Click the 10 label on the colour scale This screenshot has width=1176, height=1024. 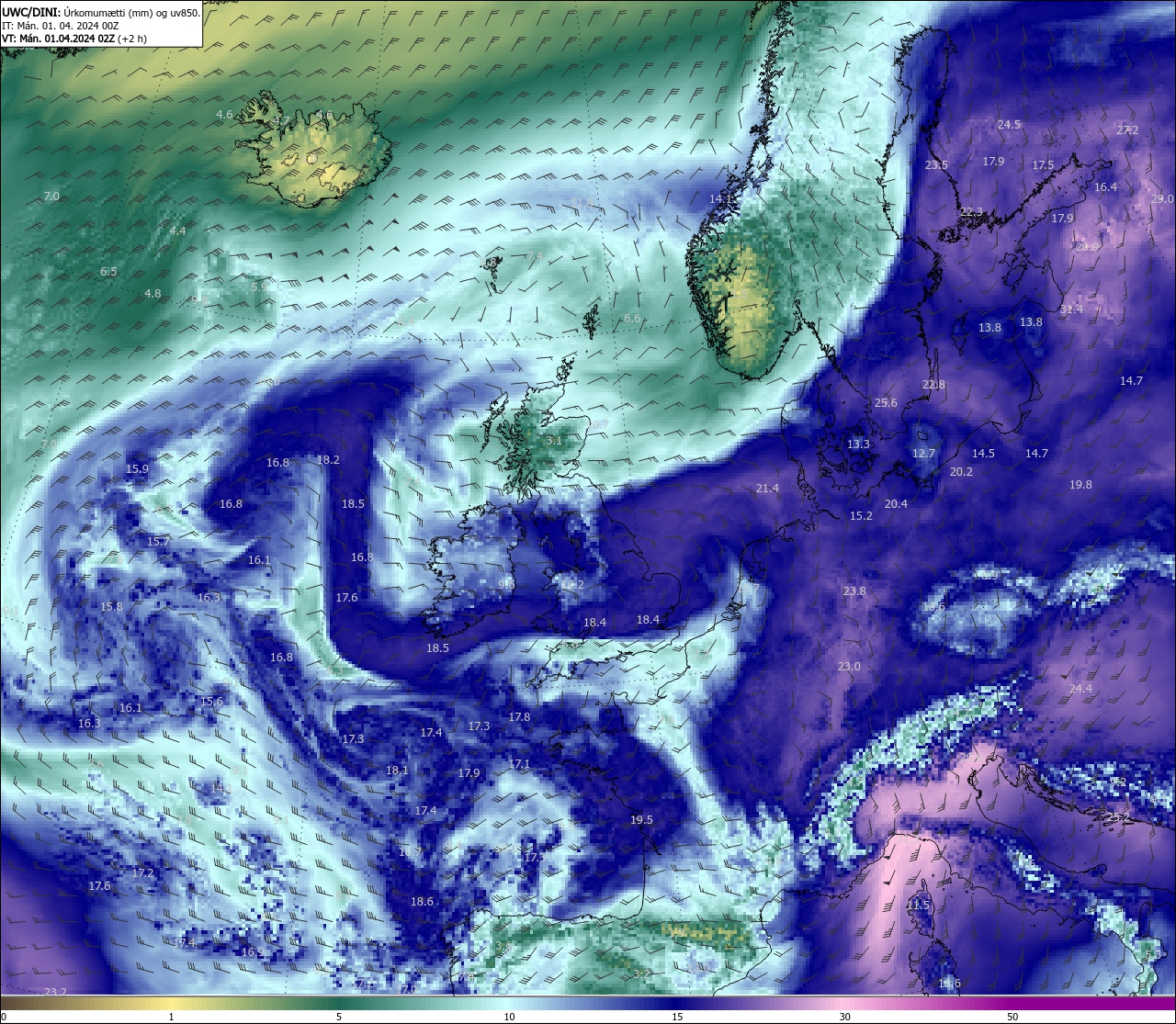click(508, 1017)
